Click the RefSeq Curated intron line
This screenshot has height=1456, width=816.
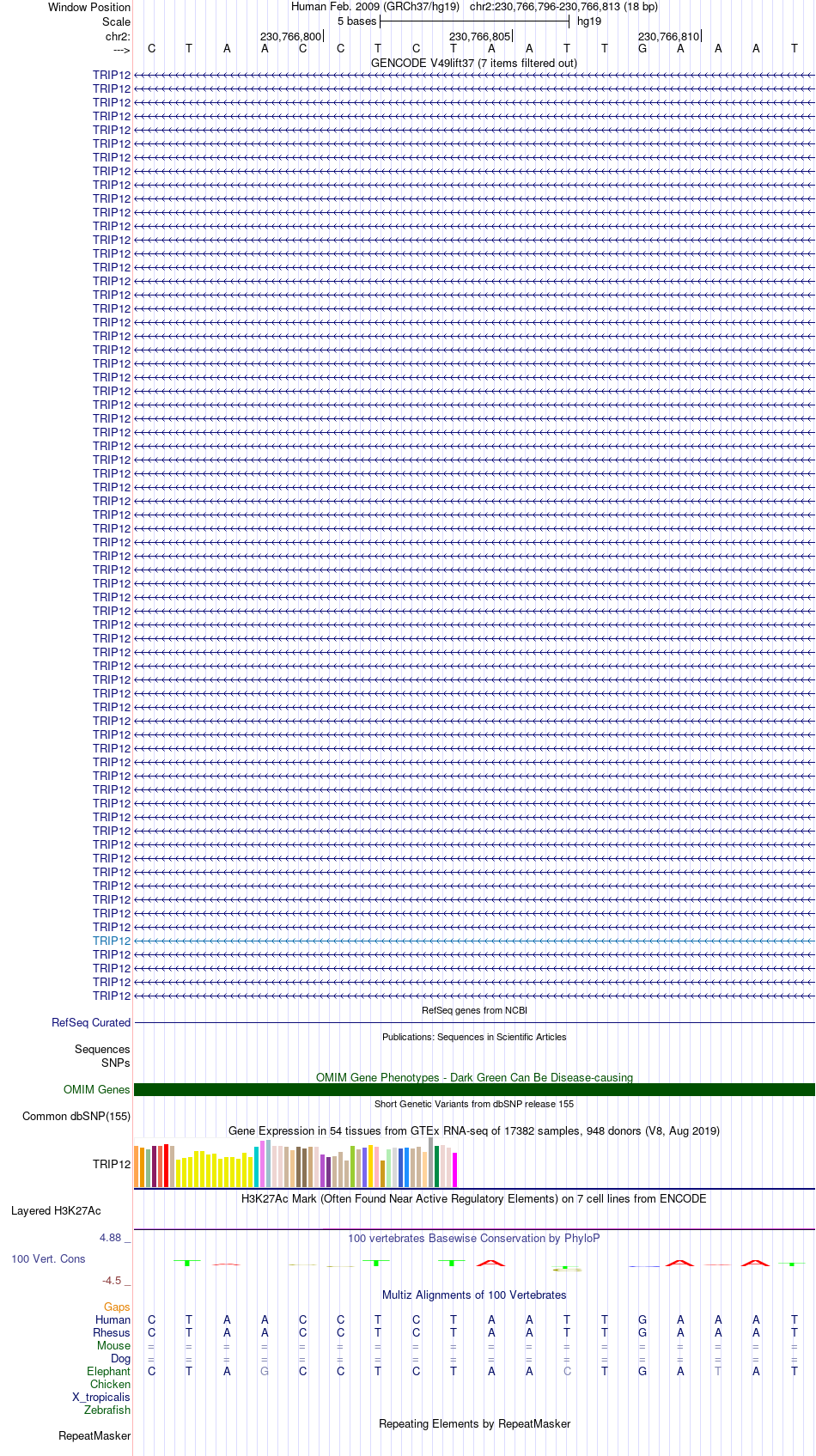(x=474, y=1023)
